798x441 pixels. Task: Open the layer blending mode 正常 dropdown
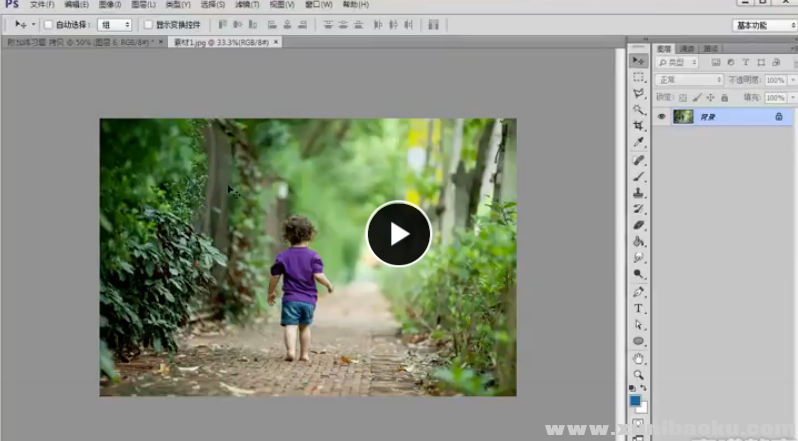pos(689,79)
